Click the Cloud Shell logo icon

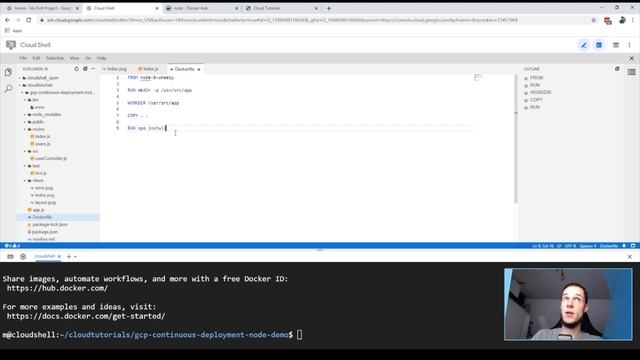11,45
